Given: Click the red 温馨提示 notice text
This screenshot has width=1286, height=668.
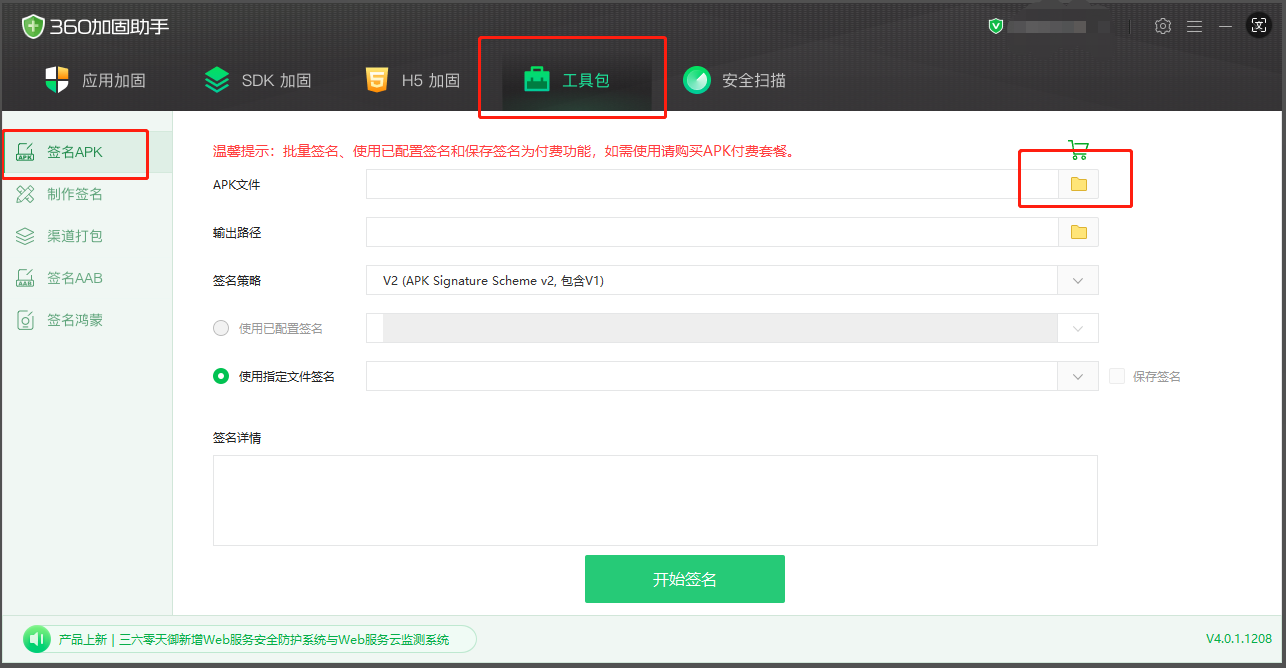Looking at the screenshot, I should pos(504,152).
